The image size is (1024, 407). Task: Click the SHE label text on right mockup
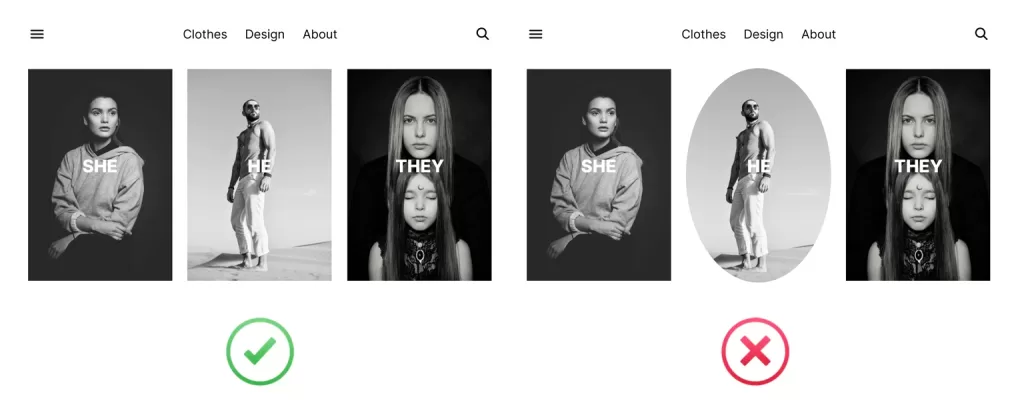click(x=599, y=167)
